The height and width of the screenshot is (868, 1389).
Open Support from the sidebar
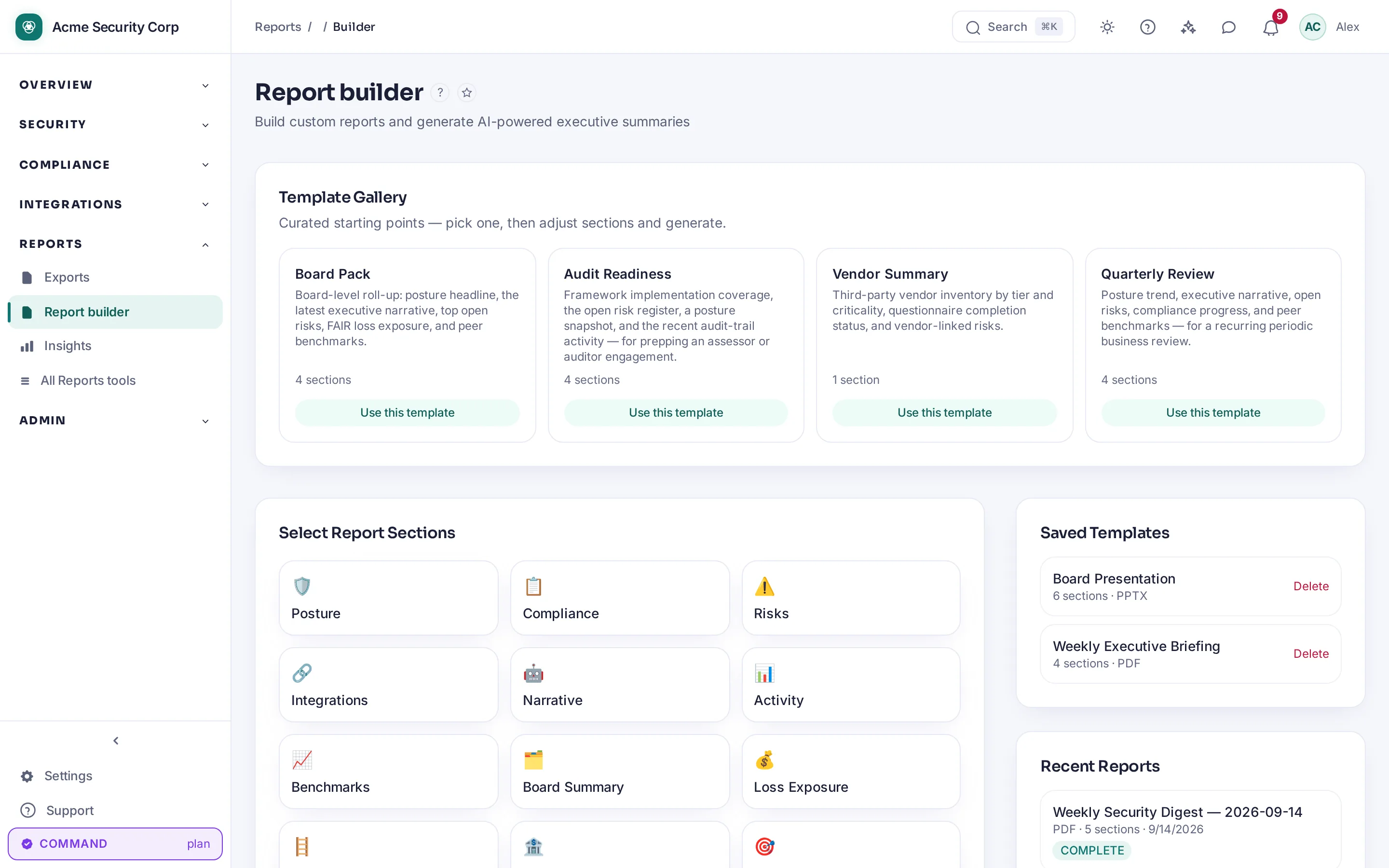[x=115, y=810]
